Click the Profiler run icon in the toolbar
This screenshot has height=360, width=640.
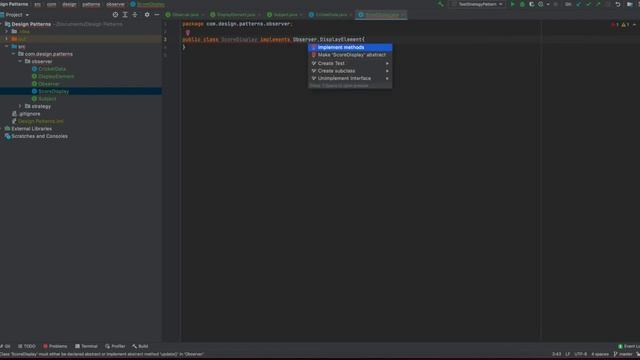pyautogui.click(x=541, y=4)
